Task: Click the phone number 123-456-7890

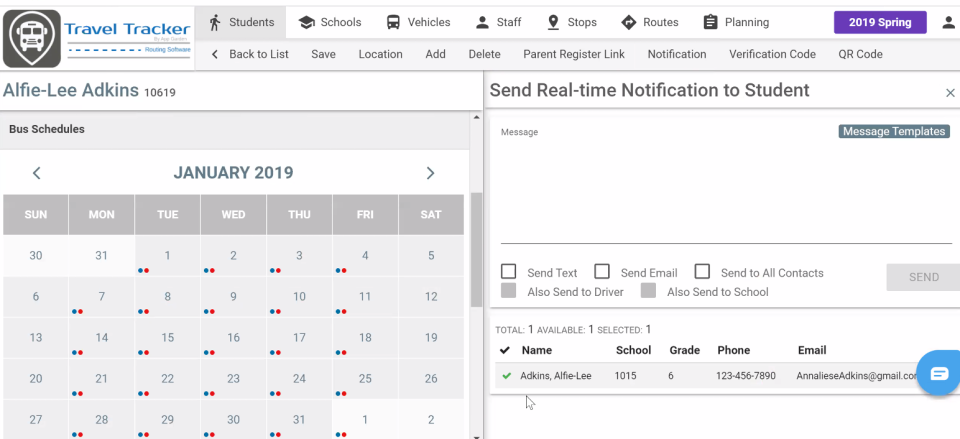Action: 745,376
